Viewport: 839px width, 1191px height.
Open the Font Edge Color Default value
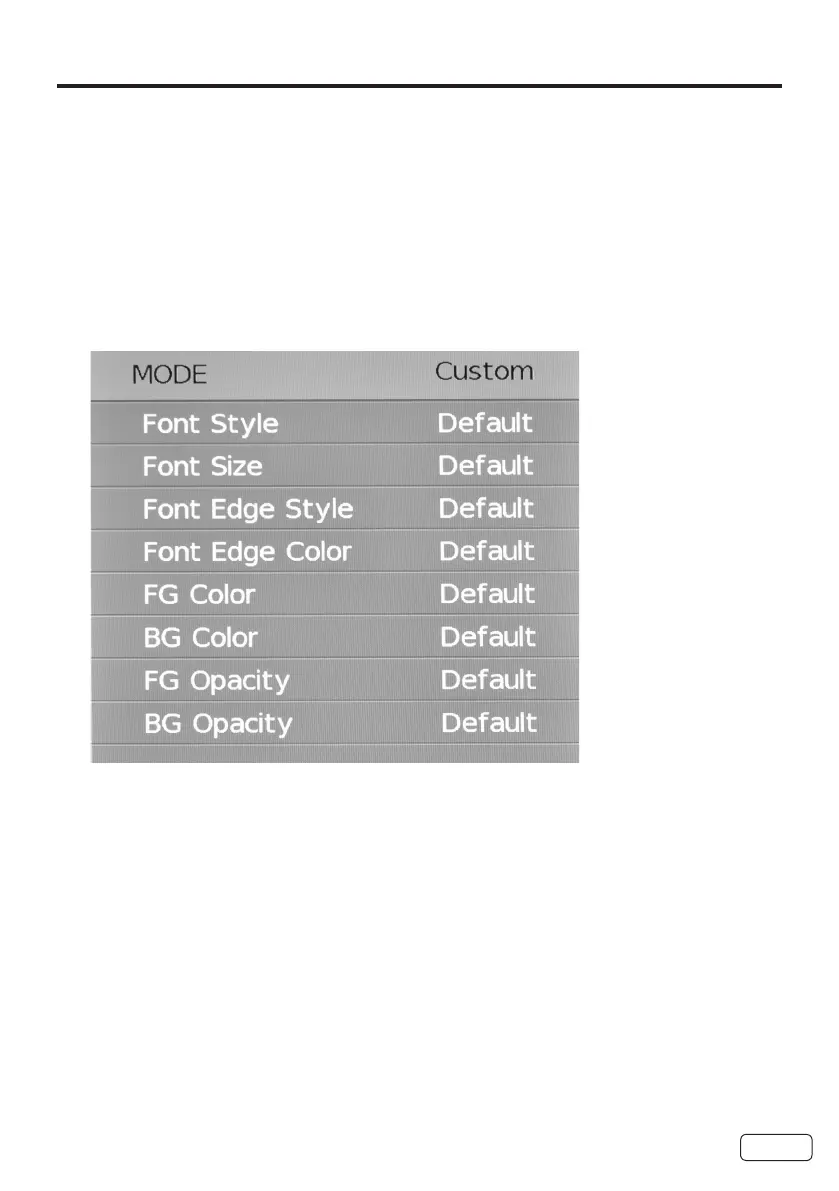point(487,551)
